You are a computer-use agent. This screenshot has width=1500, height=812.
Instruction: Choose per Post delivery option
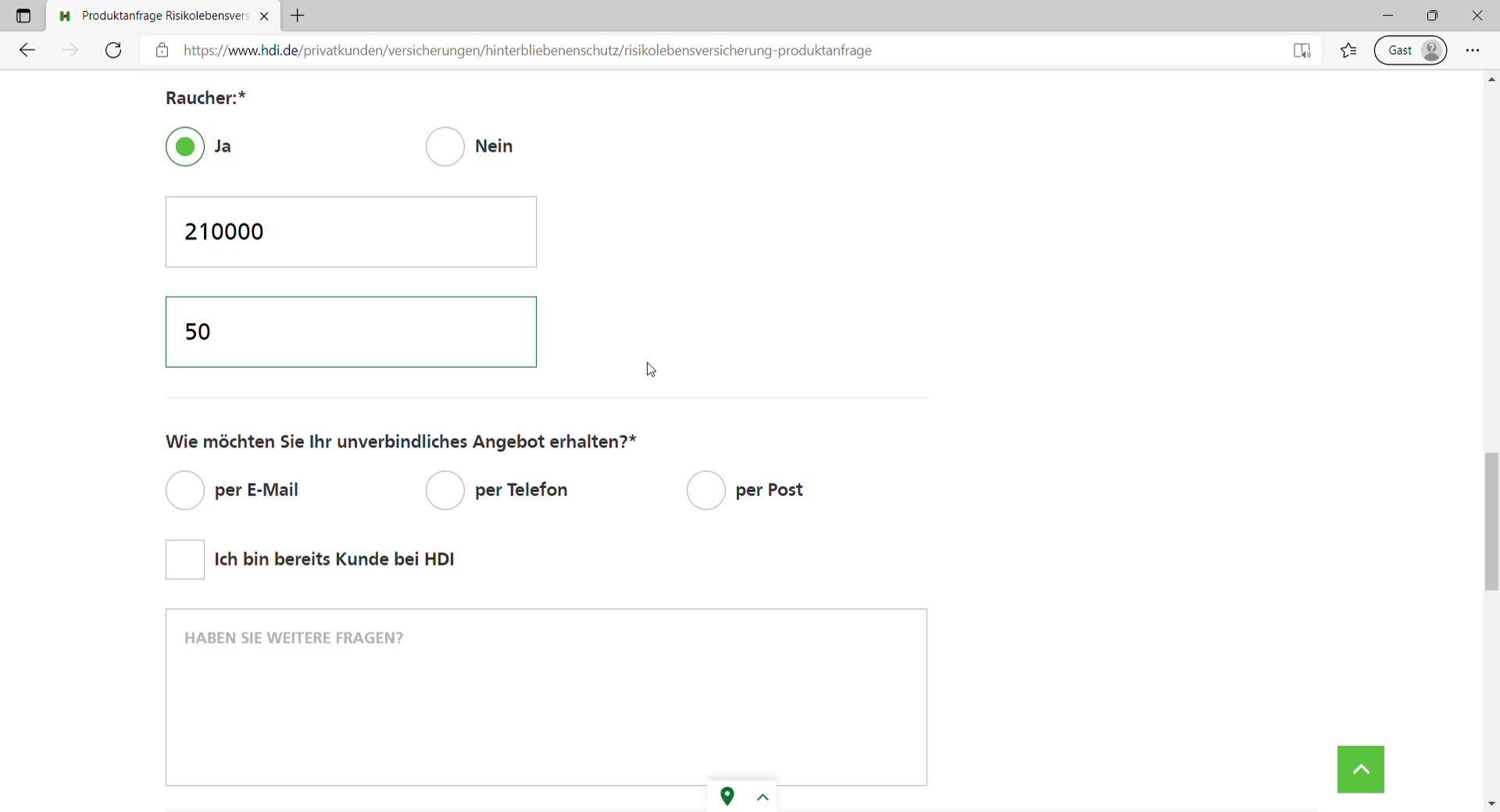705,490
